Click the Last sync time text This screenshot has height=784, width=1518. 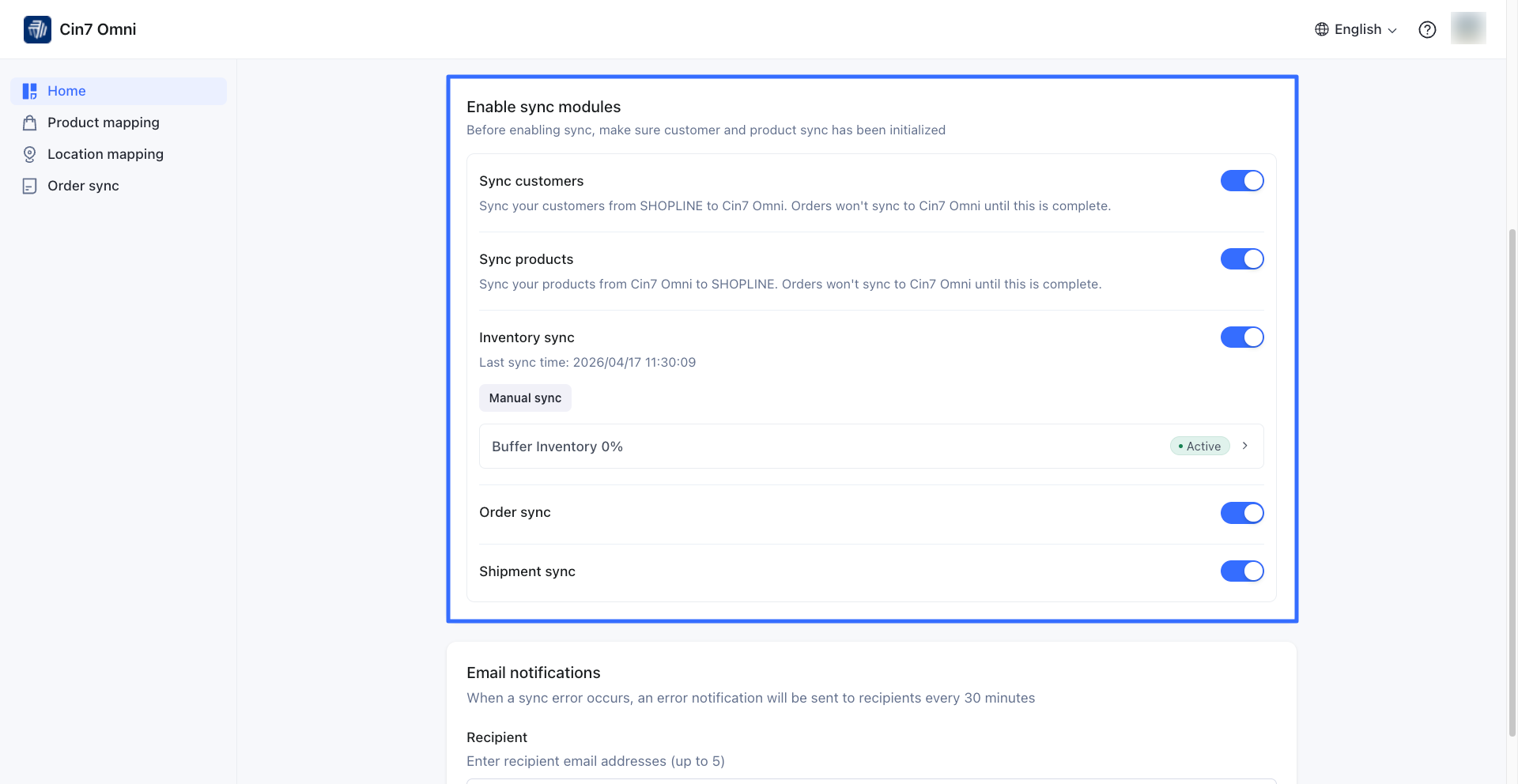coord(587,363)
